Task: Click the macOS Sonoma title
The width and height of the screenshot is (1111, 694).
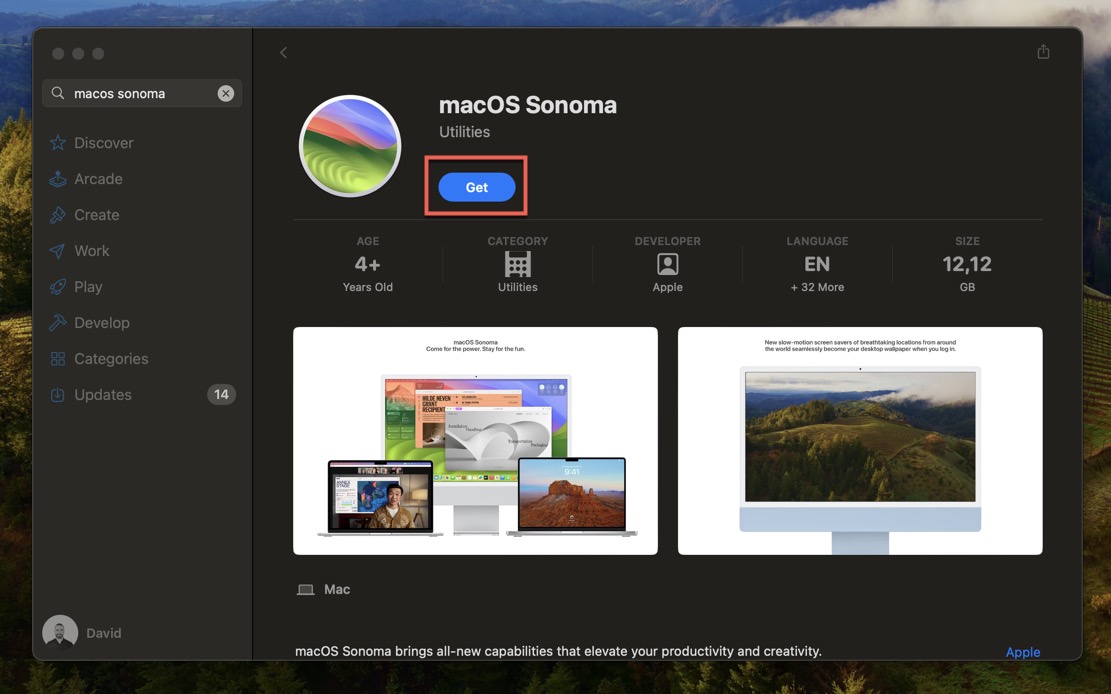Action: (527, 105)
